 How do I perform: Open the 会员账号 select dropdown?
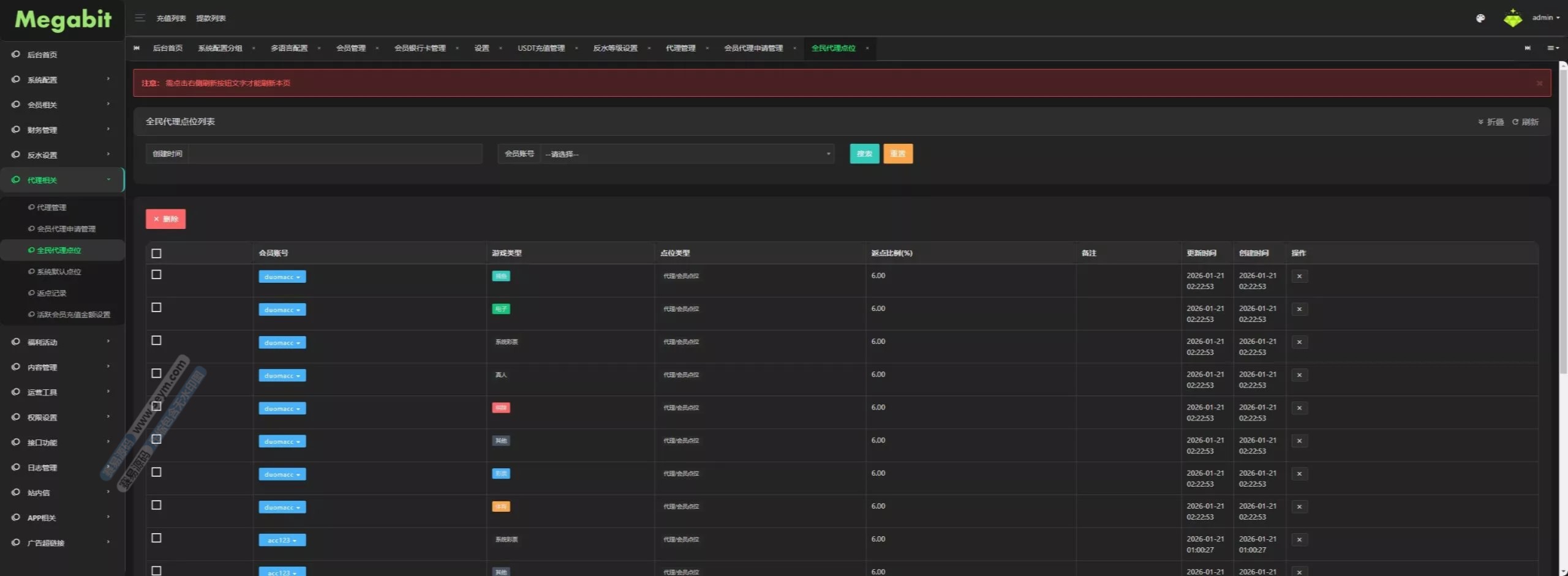click(686, 154)
